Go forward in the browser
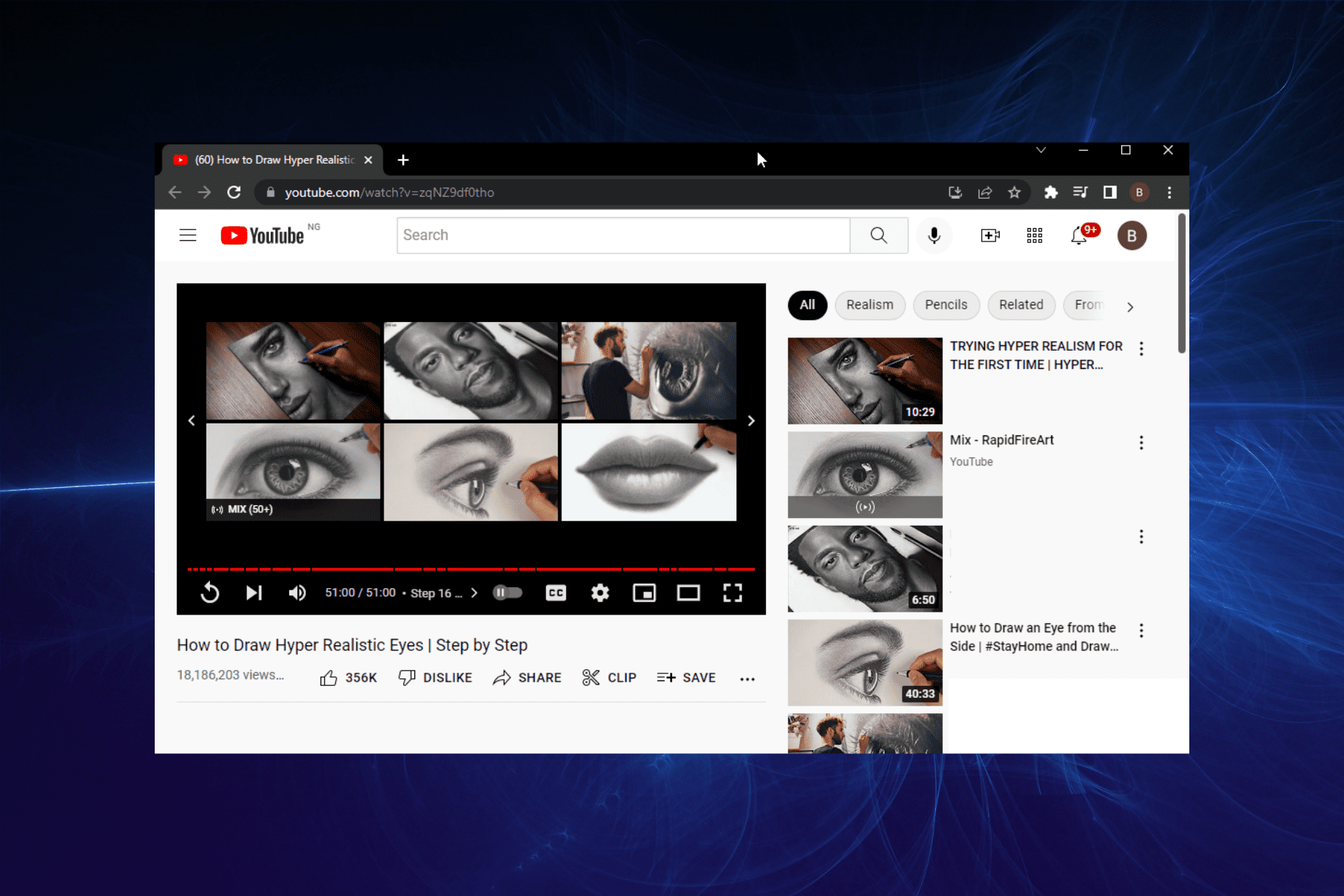Viewport: 1344px width, 896px height. 204,192
